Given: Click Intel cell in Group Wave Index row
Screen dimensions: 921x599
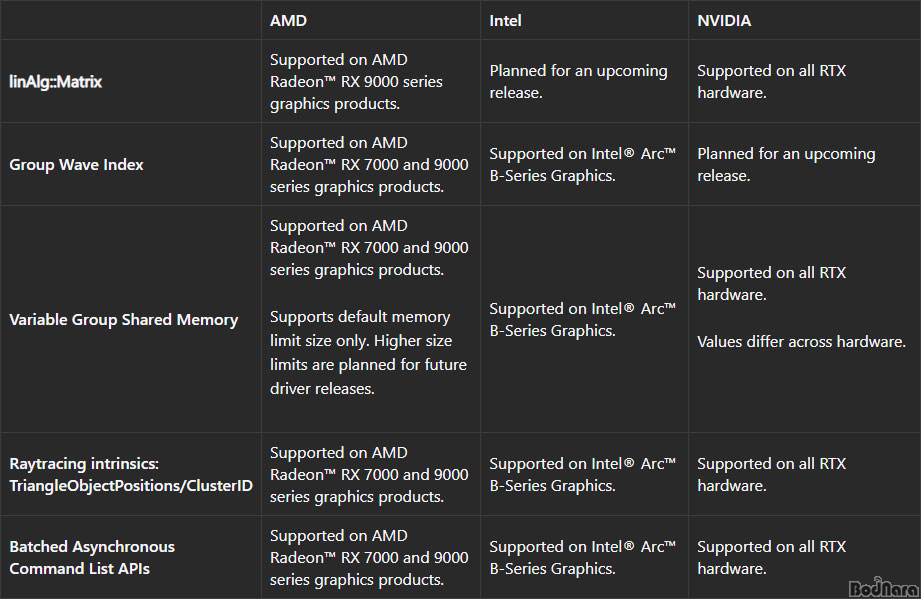Looking at the screenshot, I should 582,165.
